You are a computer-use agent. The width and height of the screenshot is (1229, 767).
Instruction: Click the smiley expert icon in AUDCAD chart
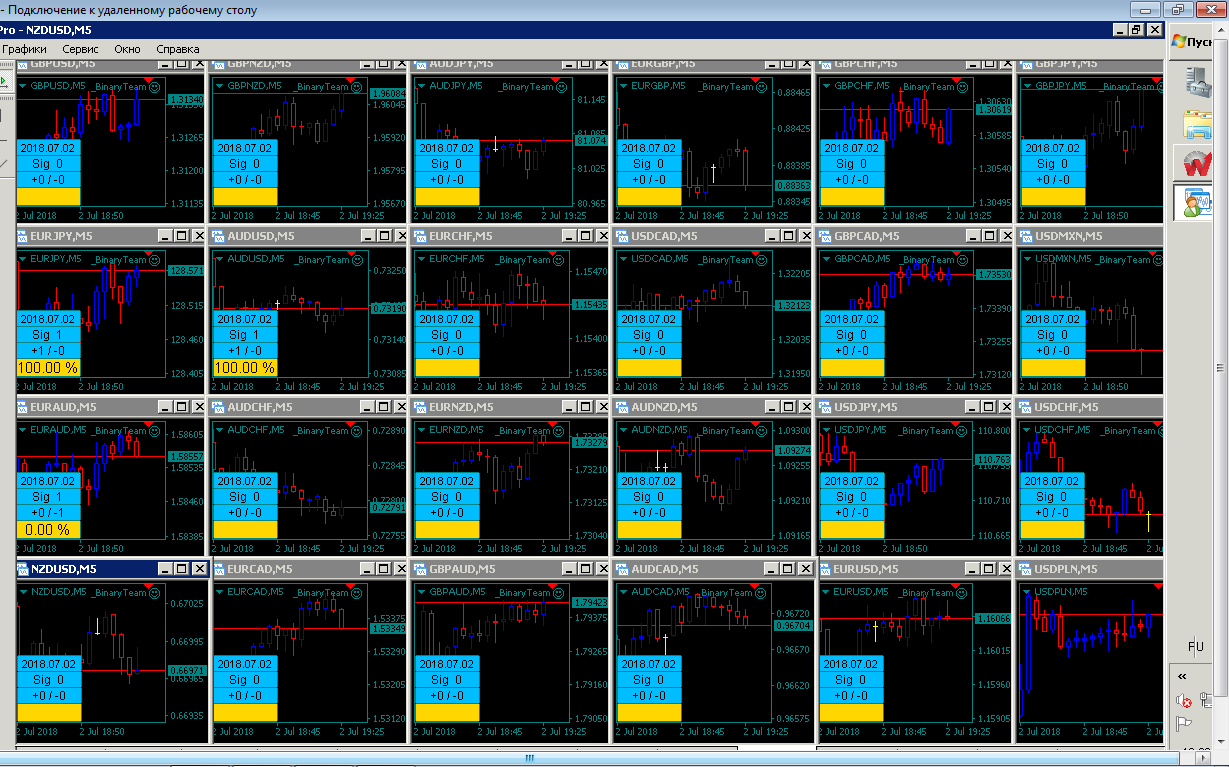(x=762, y=593)
